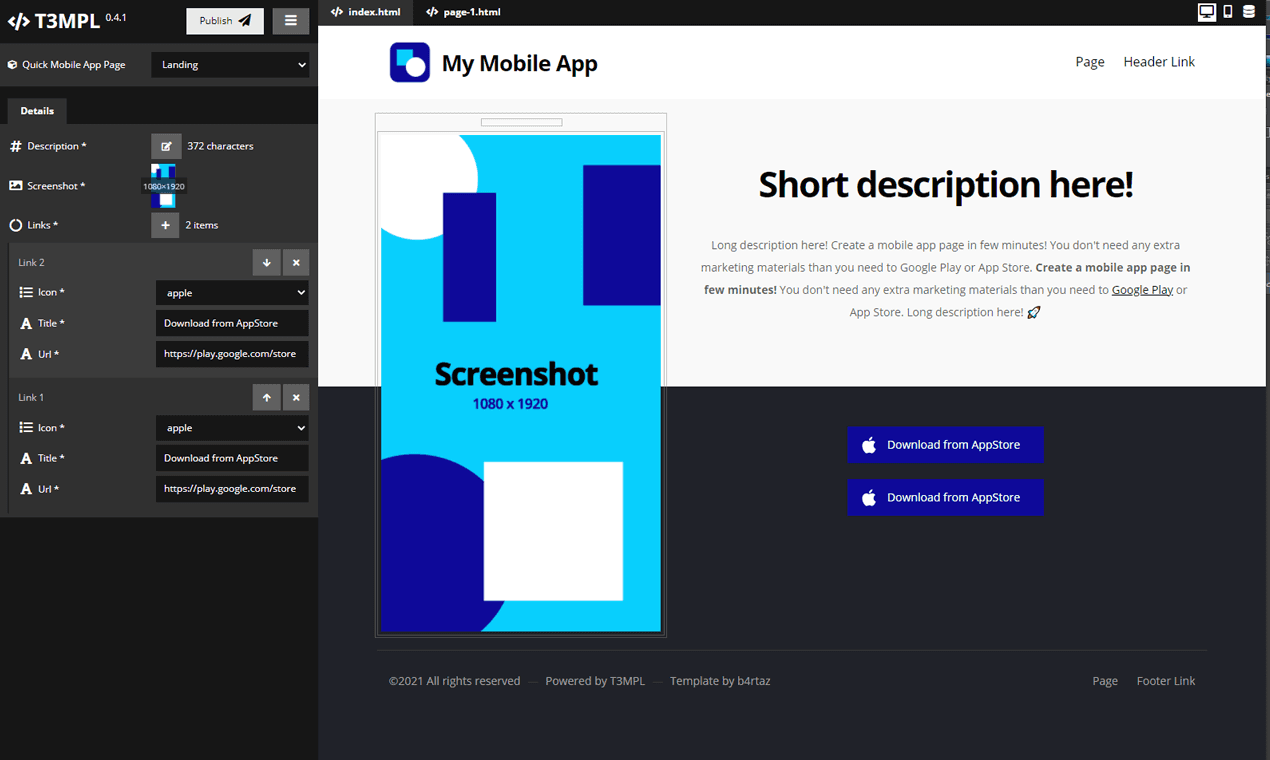Switch to the page-1.html tab
The height and width of the screenshot is (760, 1270).
pyautogui.click(x=463, y=12)
